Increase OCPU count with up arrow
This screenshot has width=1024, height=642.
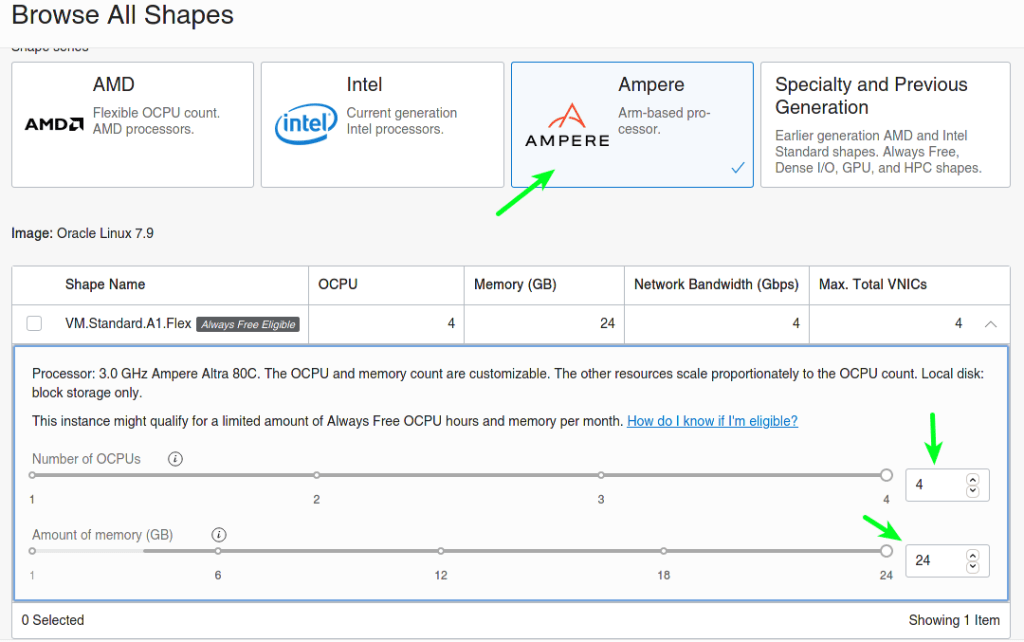point(973,480)
